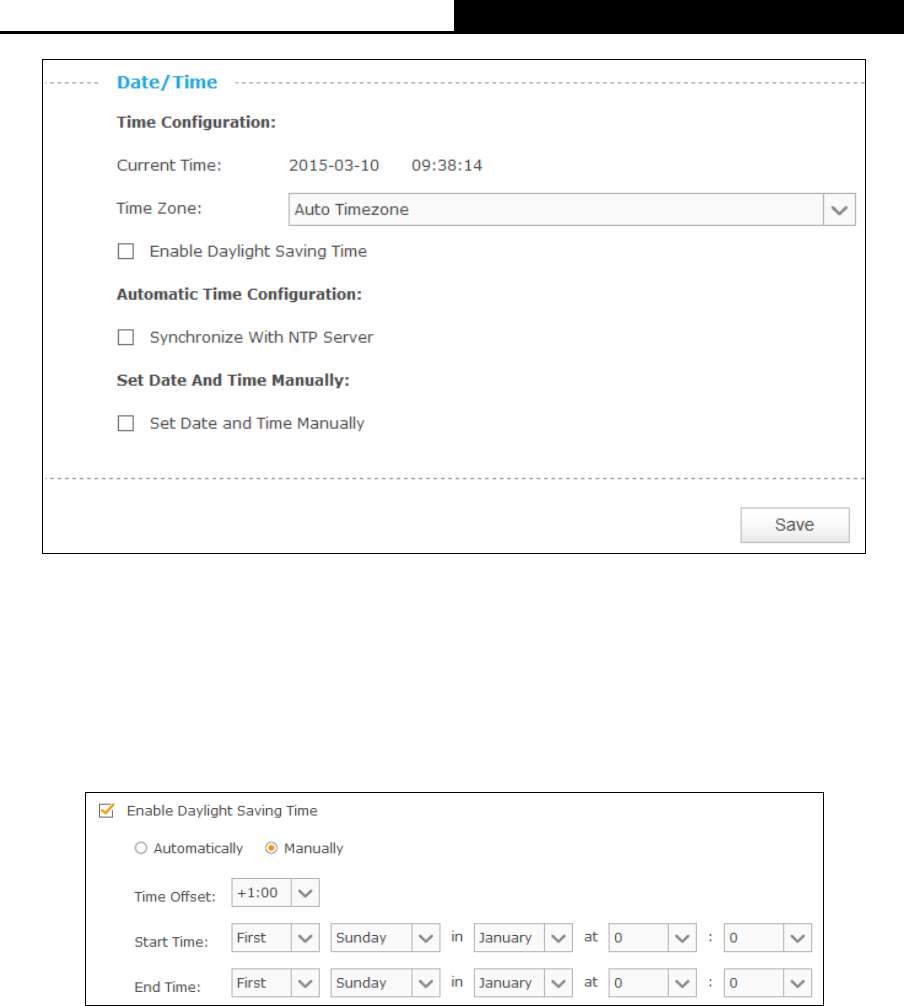Screen dimensions: 904x1006
Task: Click the Time Offset label
Action: point(175,896)
